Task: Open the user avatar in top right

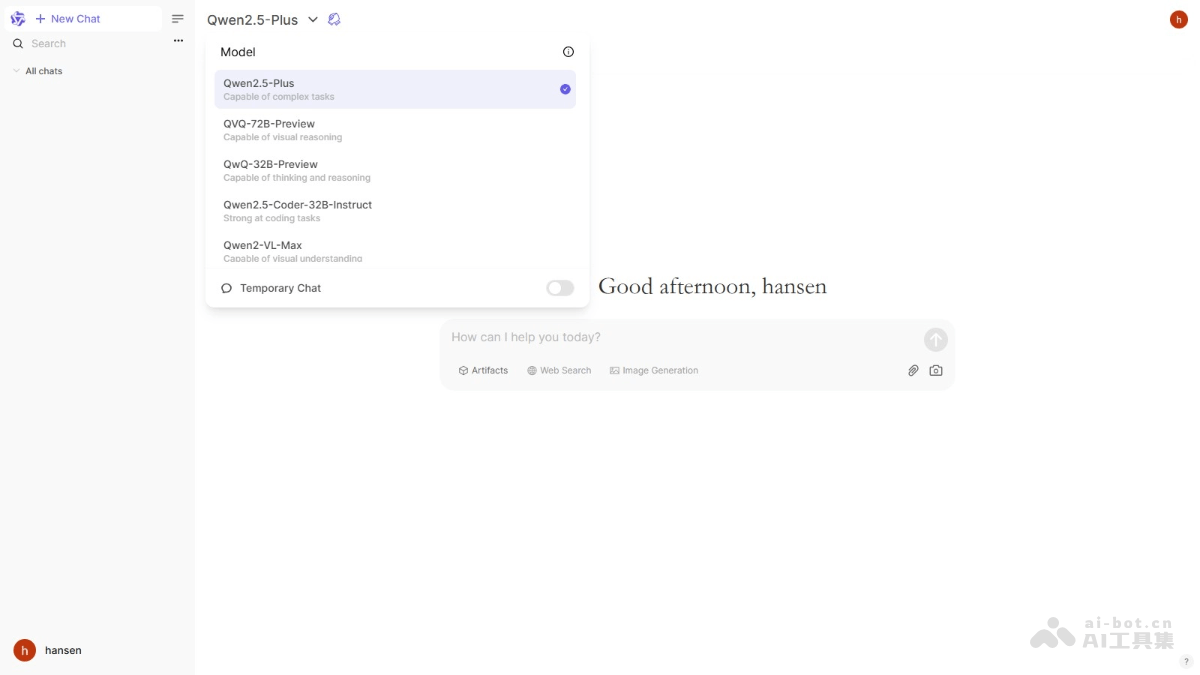Action: click(x=1178, y=19)
